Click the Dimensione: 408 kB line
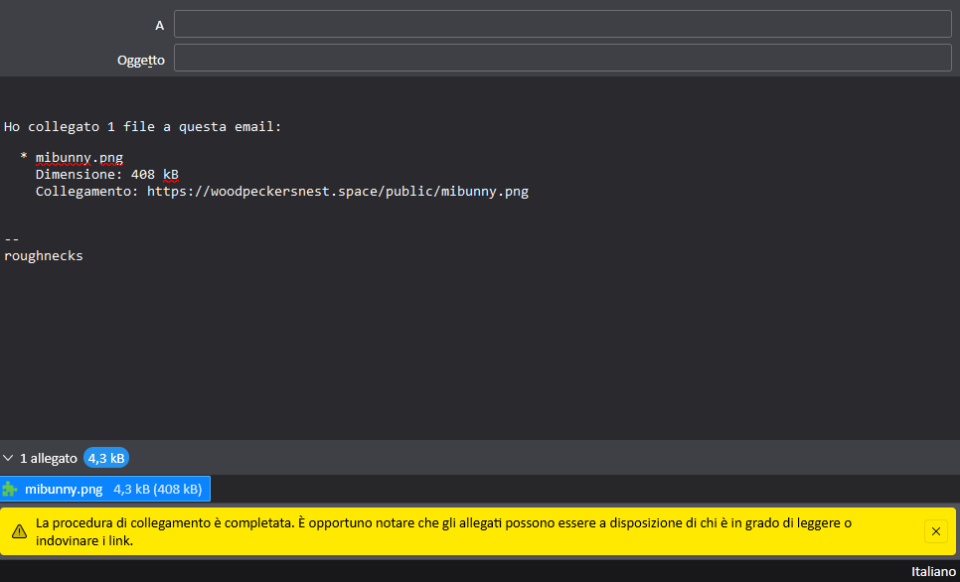Viewport: 960px width, 582px height. [107, 175]
